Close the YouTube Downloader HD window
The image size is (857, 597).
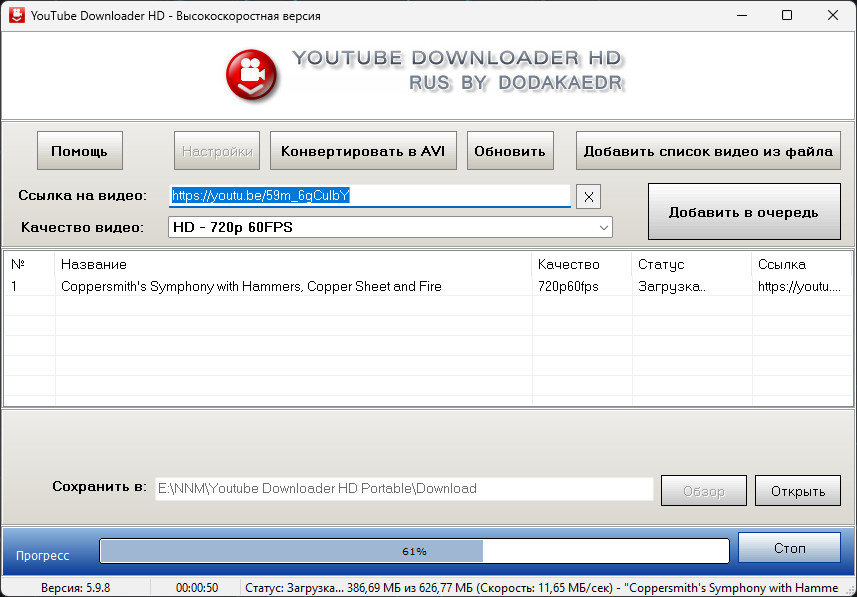(x=832, y=15)
